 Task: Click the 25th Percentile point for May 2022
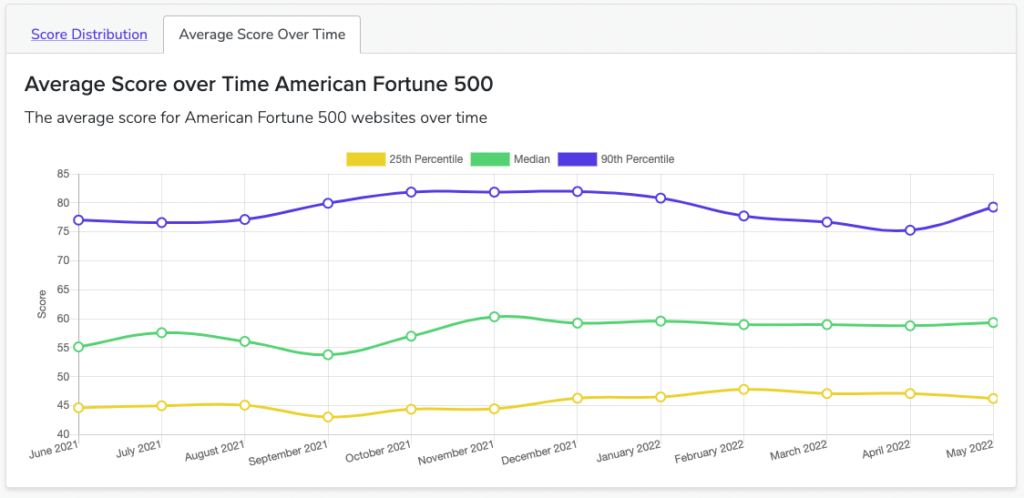click(993, 399)
